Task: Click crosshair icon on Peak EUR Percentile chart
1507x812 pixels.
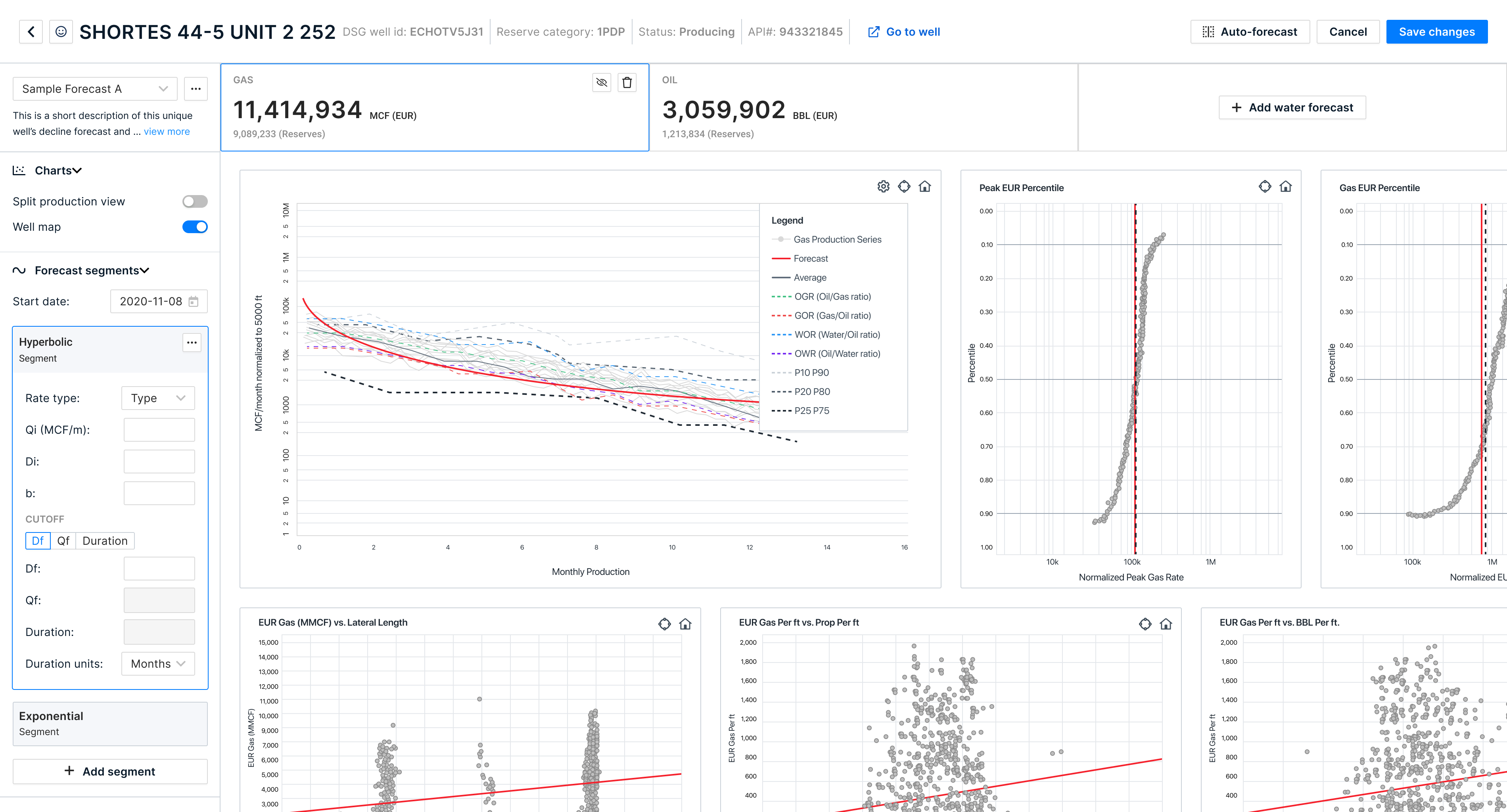Action: pos(1264,186)
